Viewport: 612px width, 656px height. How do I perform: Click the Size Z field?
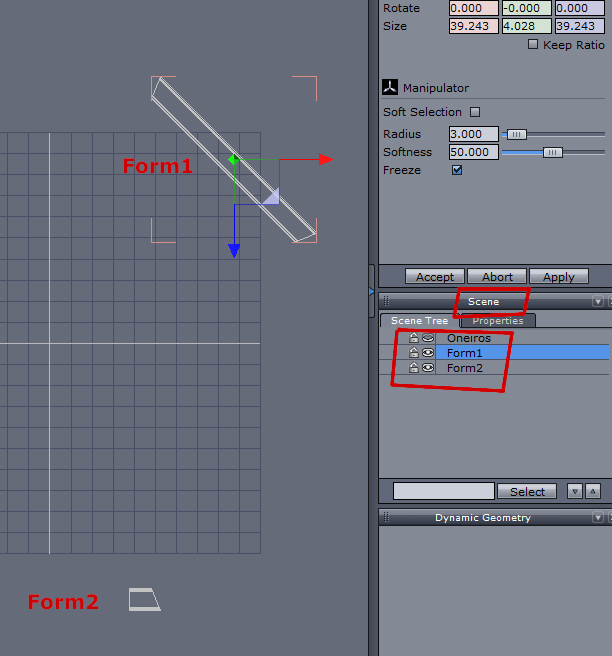click(580, 26)
